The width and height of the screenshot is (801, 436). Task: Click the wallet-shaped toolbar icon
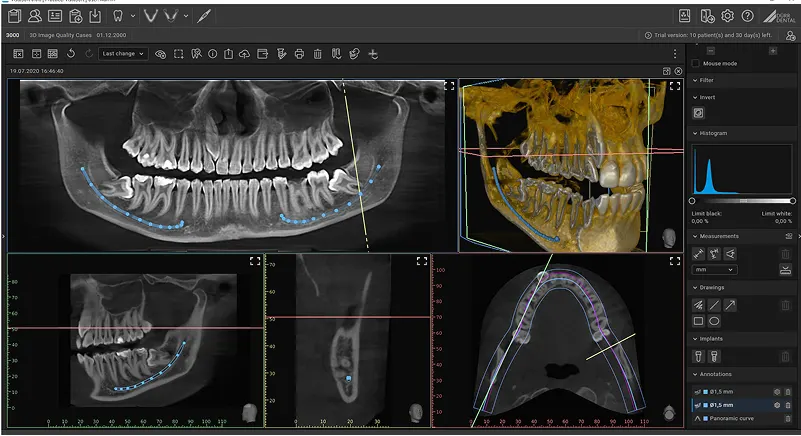point(263,54)
